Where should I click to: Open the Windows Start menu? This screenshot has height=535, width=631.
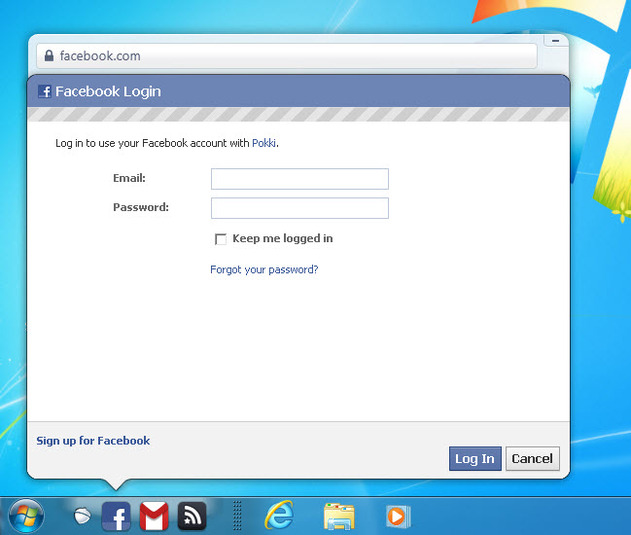pyautogui.click(x=26, y=516)
